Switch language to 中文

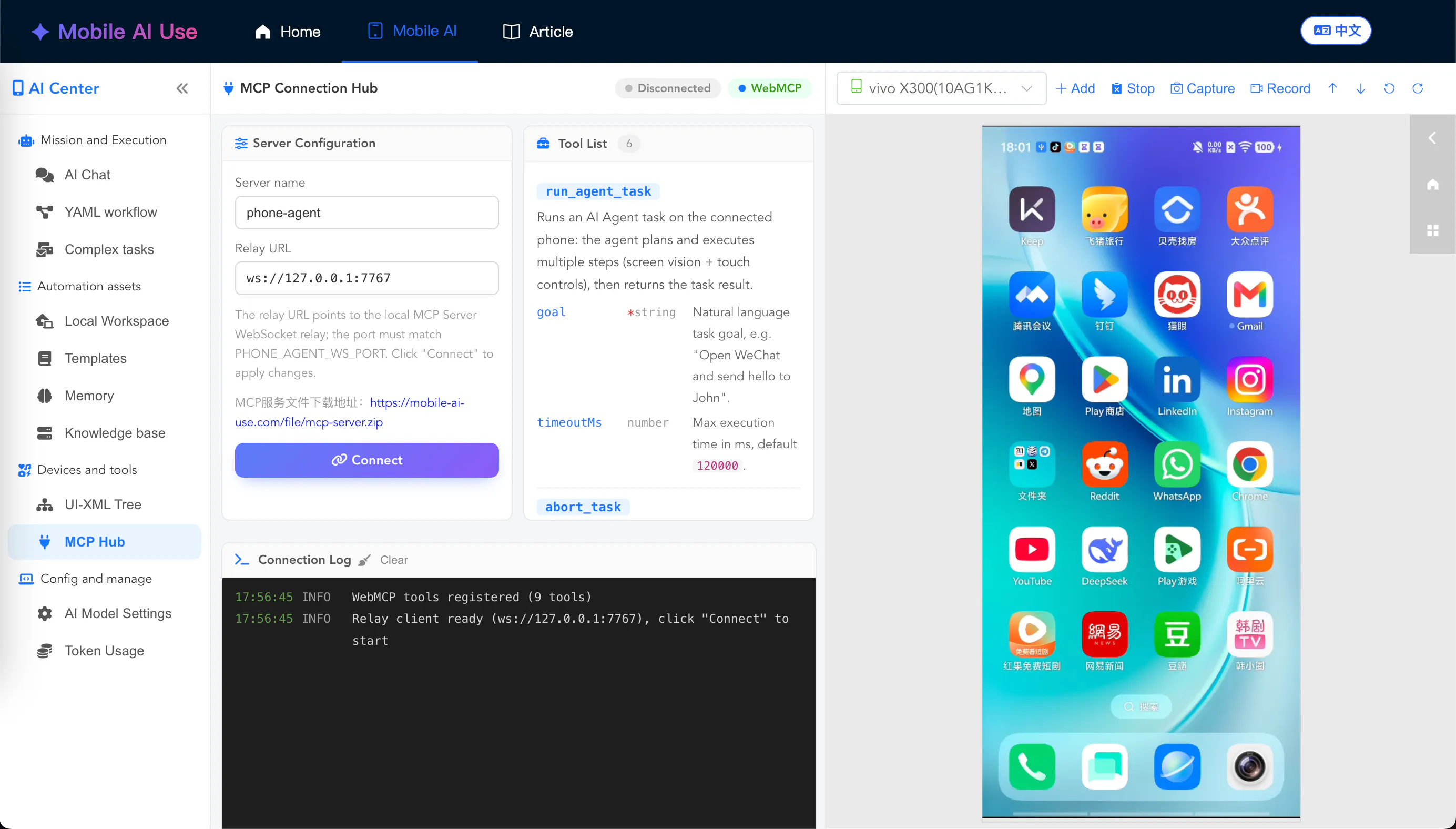coord(1336,31)
